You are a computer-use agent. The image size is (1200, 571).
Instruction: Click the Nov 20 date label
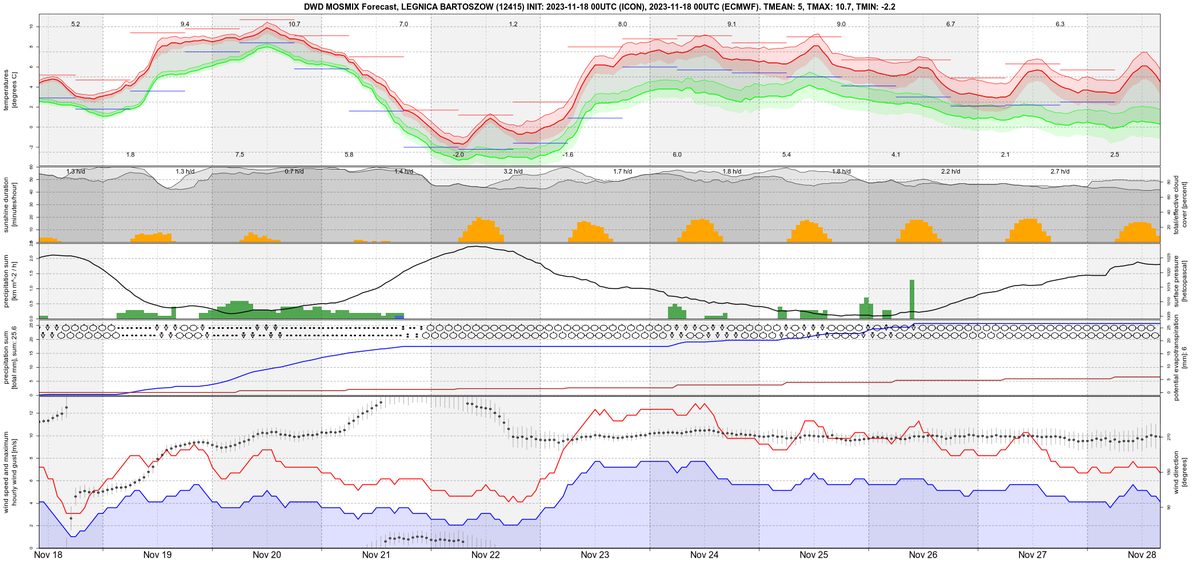pos(266,554)
